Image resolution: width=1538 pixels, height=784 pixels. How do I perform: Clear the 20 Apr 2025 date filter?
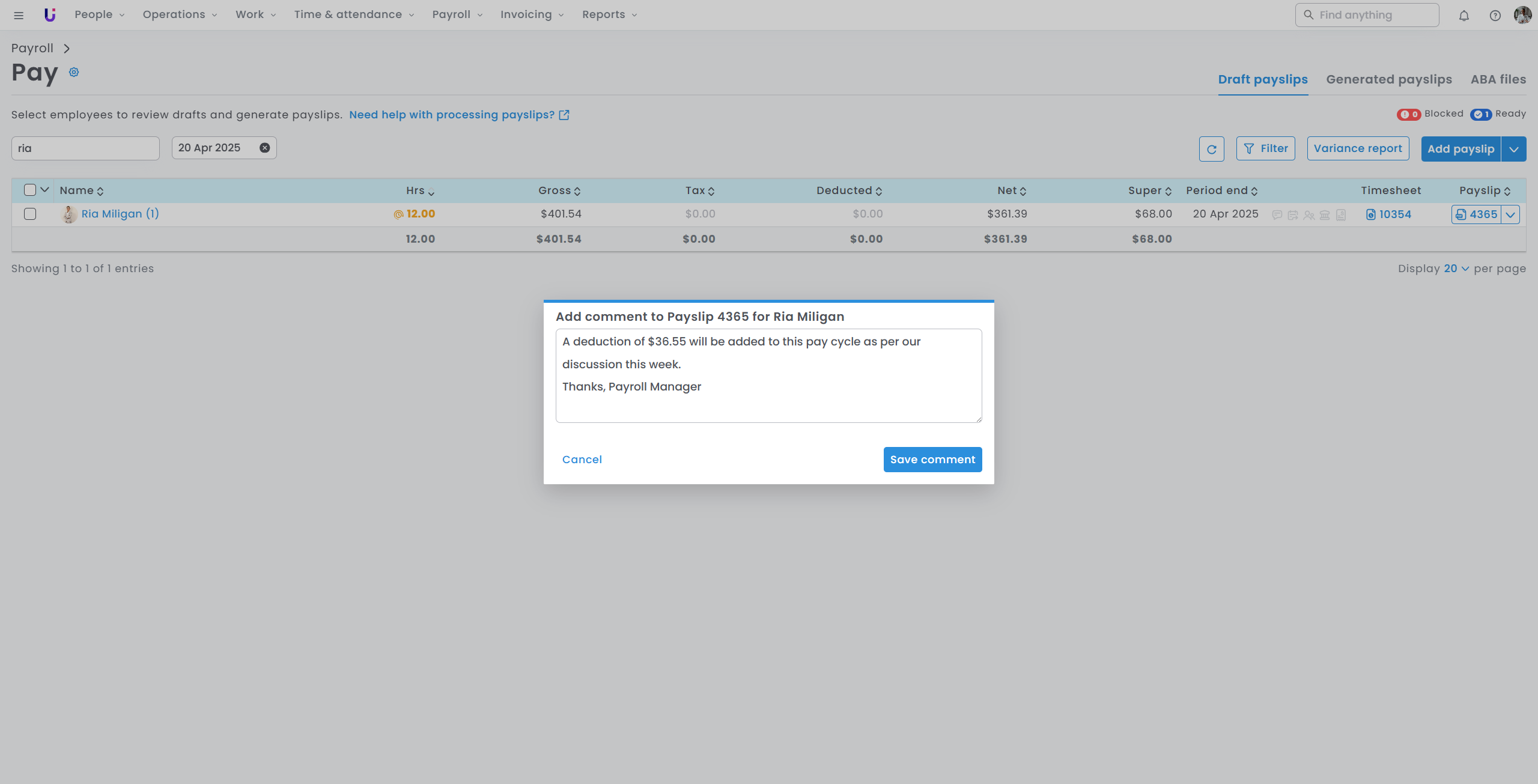264,148
